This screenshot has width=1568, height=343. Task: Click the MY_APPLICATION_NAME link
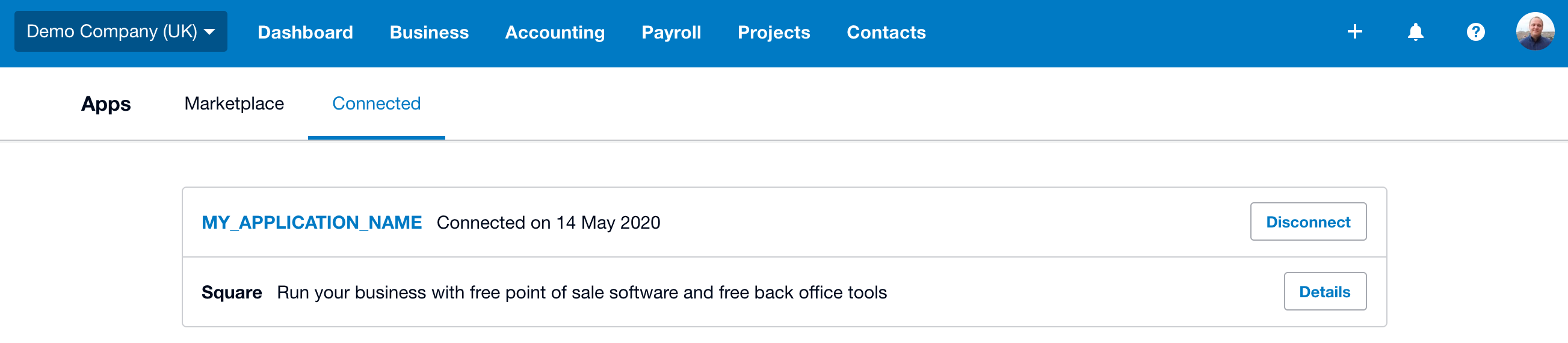click(312, 223)
